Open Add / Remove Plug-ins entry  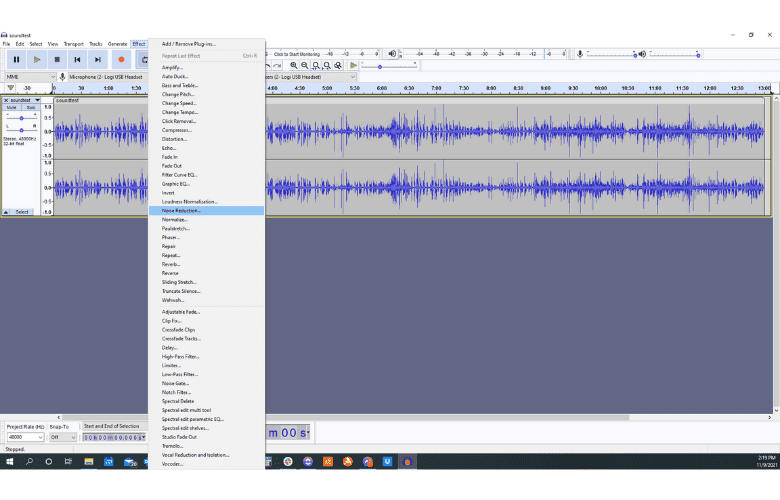(188, 44)
